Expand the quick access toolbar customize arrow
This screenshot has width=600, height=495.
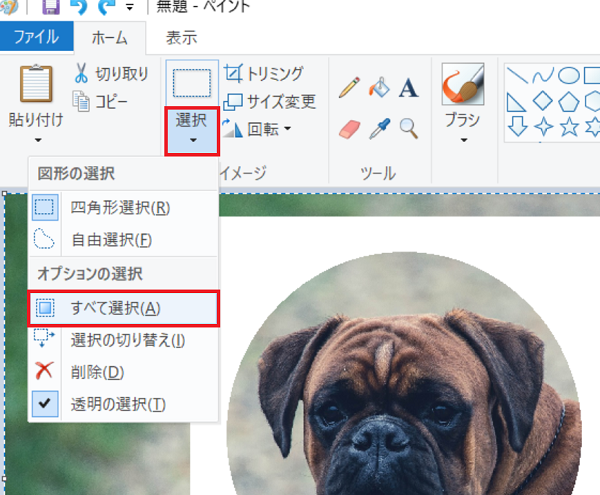[130, 7]
